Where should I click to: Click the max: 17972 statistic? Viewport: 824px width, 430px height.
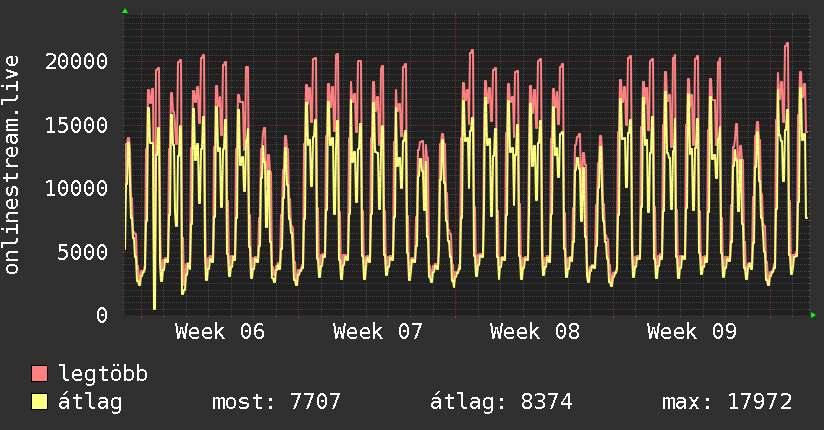click(727, 402)
